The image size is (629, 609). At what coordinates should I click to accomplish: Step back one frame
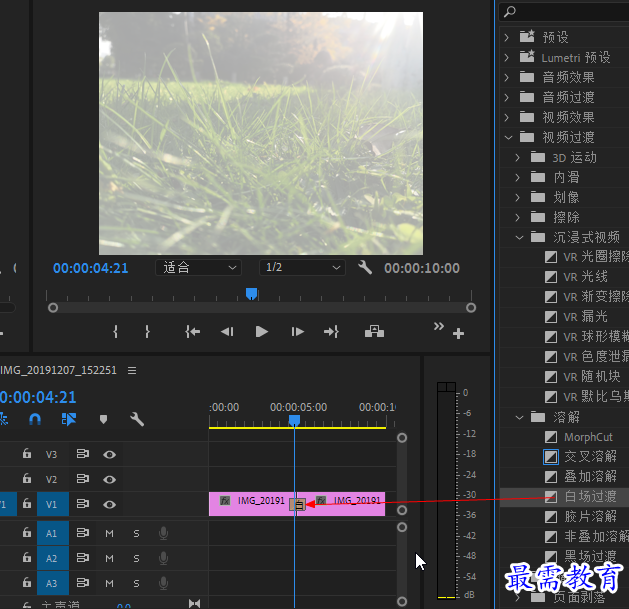coord(227,332)
